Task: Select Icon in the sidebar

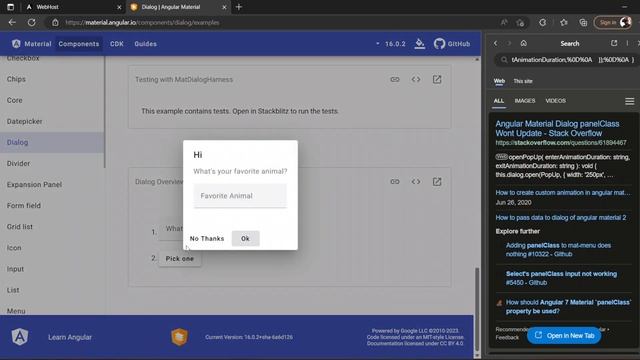Action: 52,248
